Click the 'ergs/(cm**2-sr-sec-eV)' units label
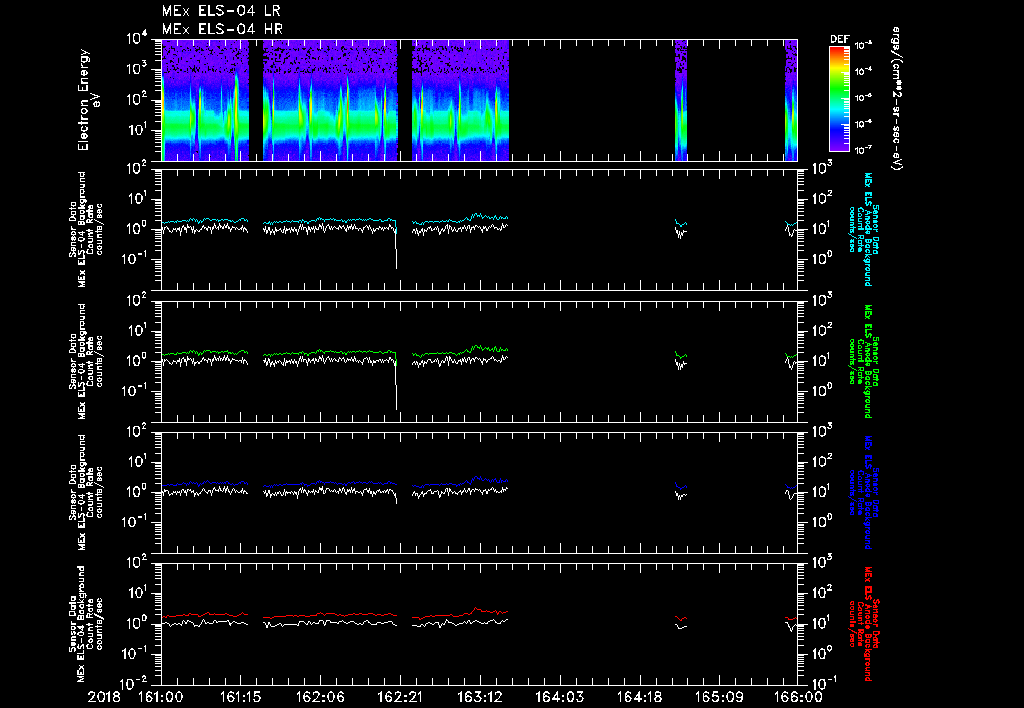This screenshot has width=1024, height=708. tap(897, 99)
